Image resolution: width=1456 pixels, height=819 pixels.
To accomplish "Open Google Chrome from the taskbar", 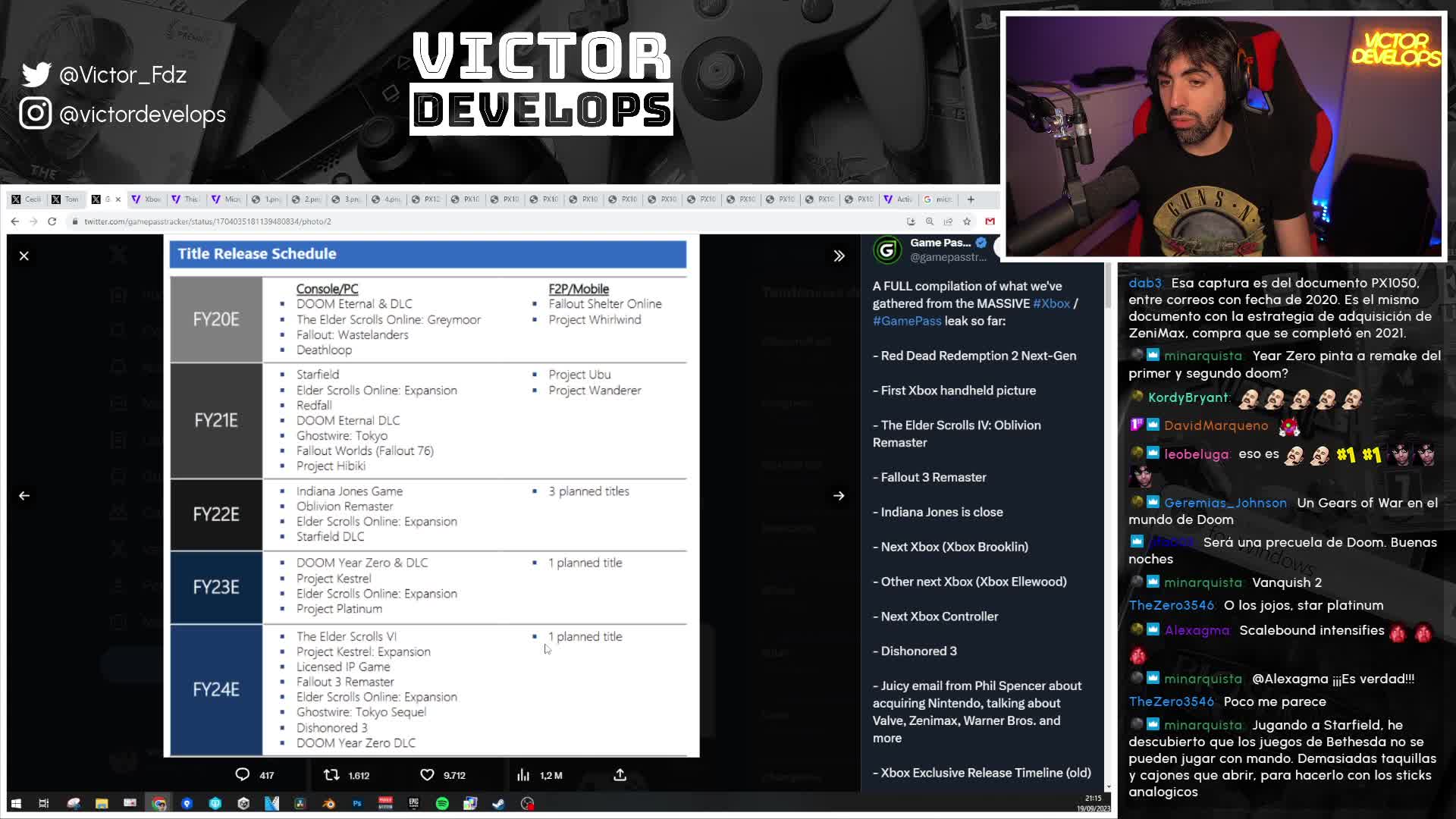I will pos(158,804).
